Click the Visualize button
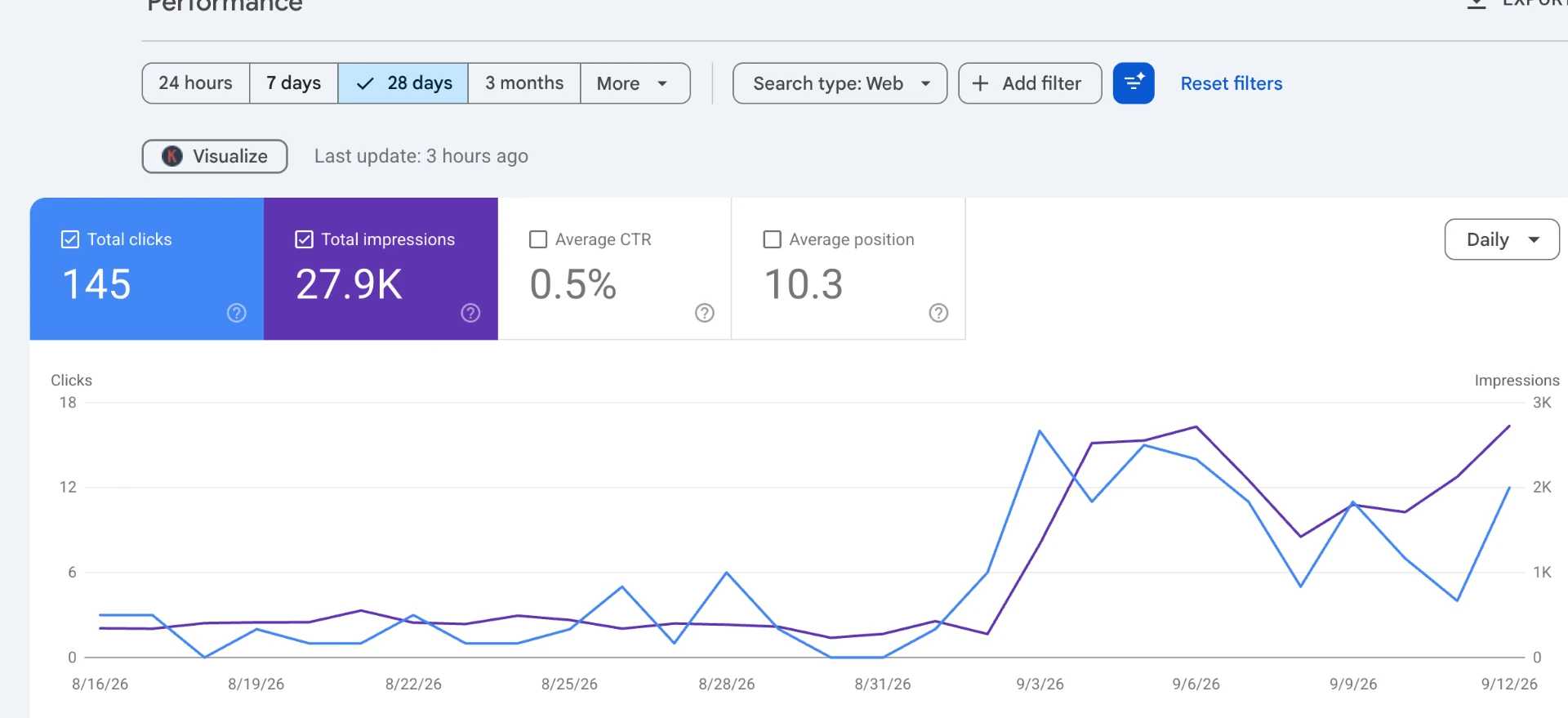The image size is (1568, 718). click(x=215, y=156)
